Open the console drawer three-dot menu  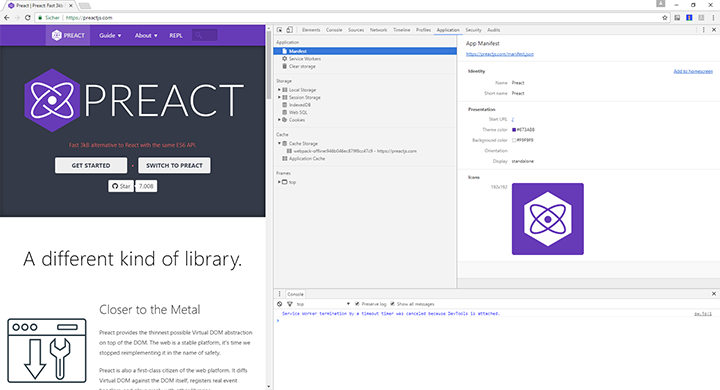tap(279, 294)
